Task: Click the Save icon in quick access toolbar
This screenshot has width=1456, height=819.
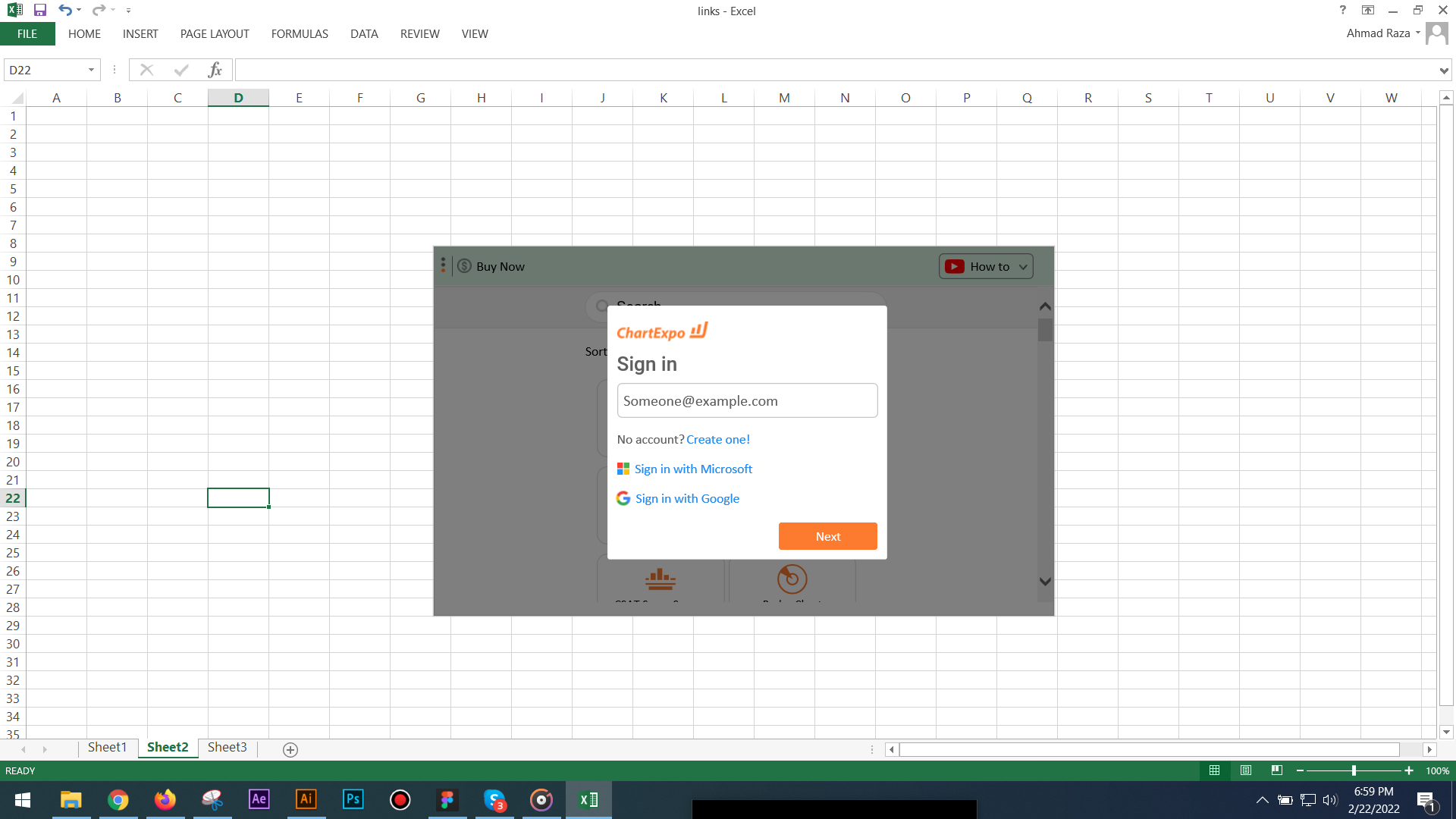Action: coord(40,11)
